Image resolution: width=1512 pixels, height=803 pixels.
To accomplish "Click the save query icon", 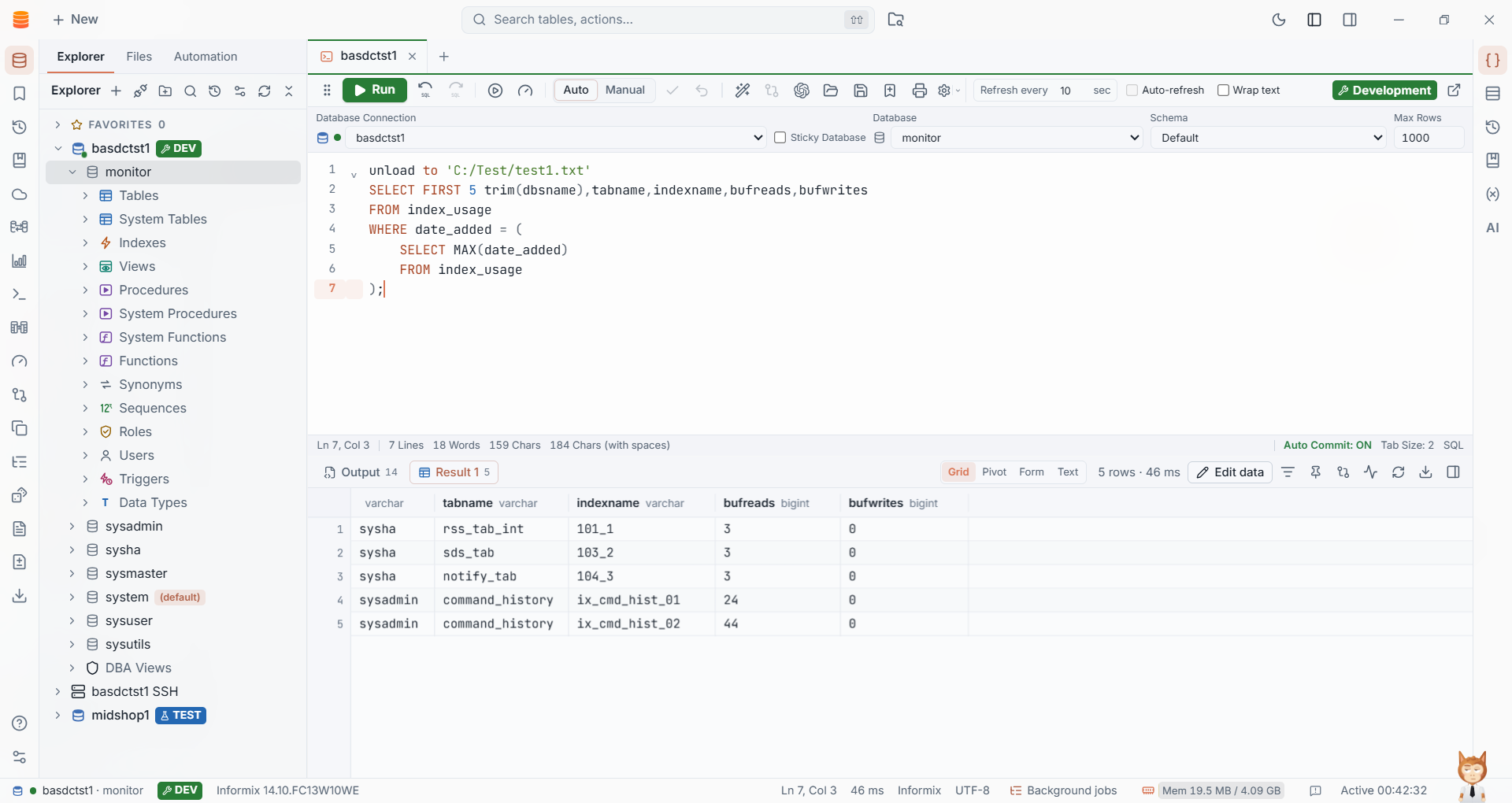I will [x=861, y=91].
